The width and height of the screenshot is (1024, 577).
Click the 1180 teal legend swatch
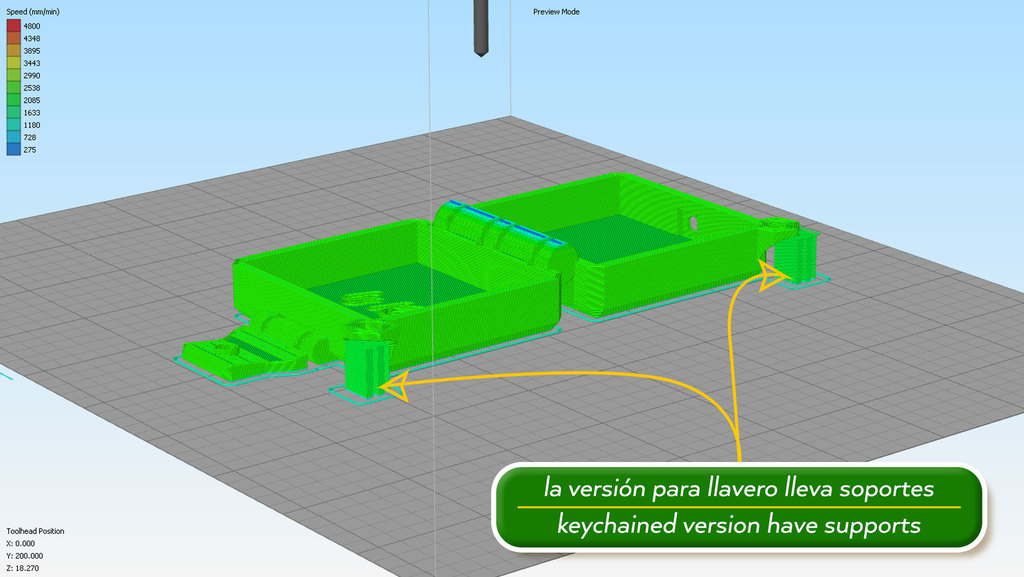click(14, 125)
